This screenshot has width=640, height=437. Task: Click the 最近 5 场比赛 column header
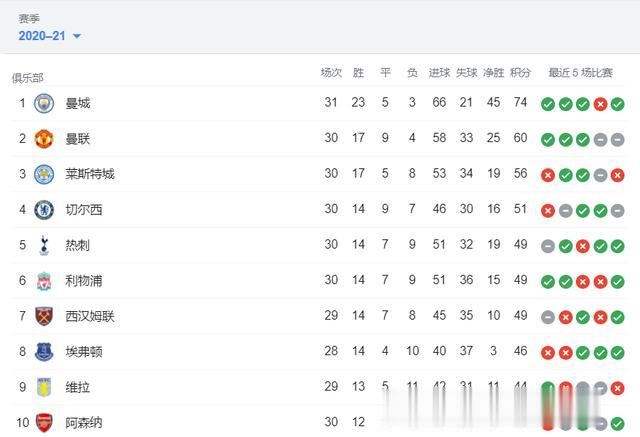582,73
